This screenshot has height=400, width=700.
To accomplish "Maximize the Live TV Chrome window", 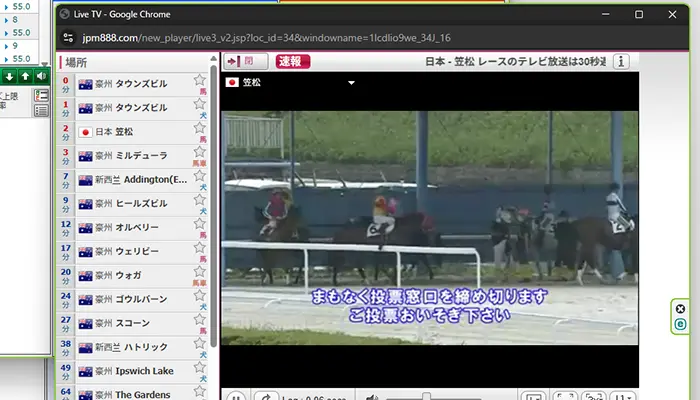I will (x=639, y=14).
